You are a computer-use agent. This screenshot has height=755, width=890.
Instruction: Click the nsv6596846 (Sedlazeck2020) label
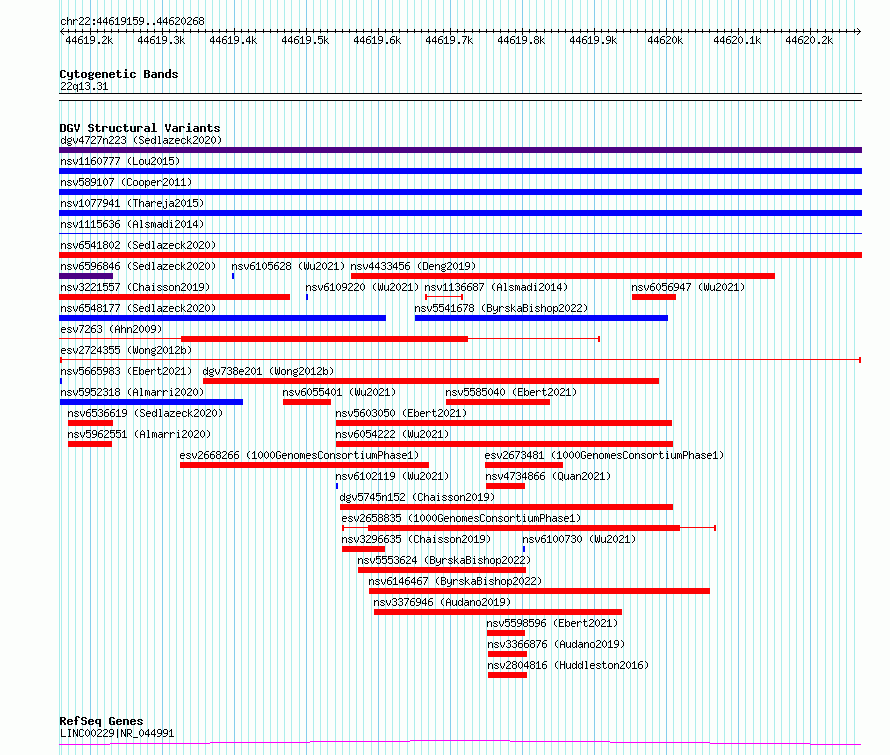pyautogui.click(x=138, y=266)
